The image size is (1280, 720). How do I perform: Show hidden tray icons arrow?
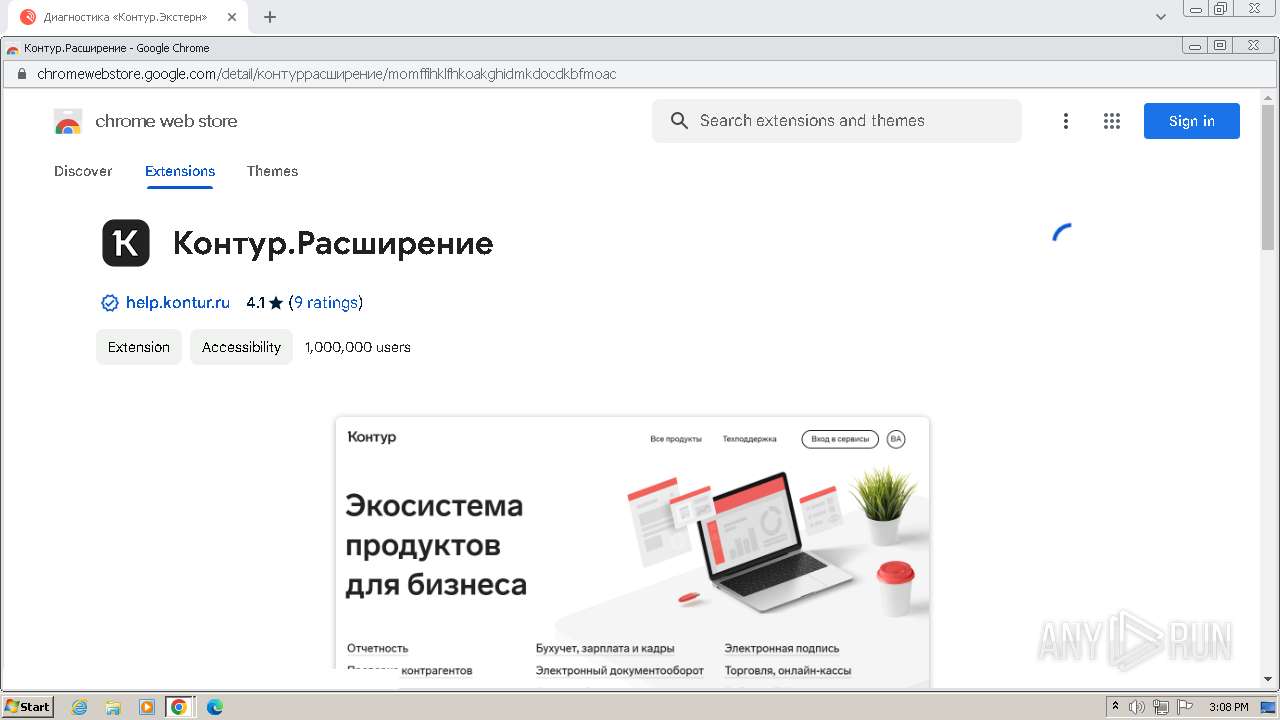pyautogui.click(x=1115, y=707)
